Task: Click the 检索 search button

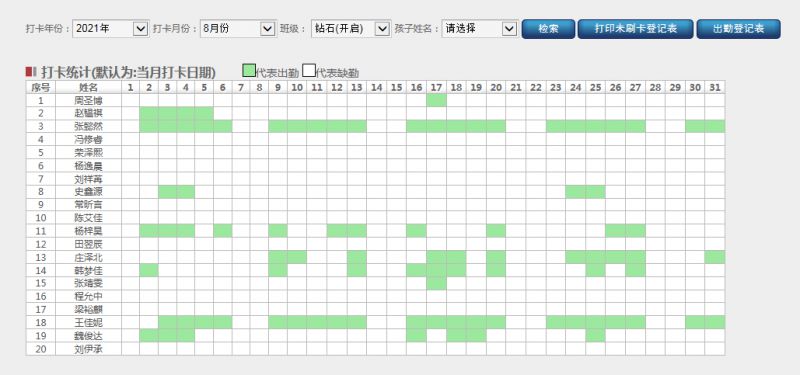Action: tap(548, 29)
